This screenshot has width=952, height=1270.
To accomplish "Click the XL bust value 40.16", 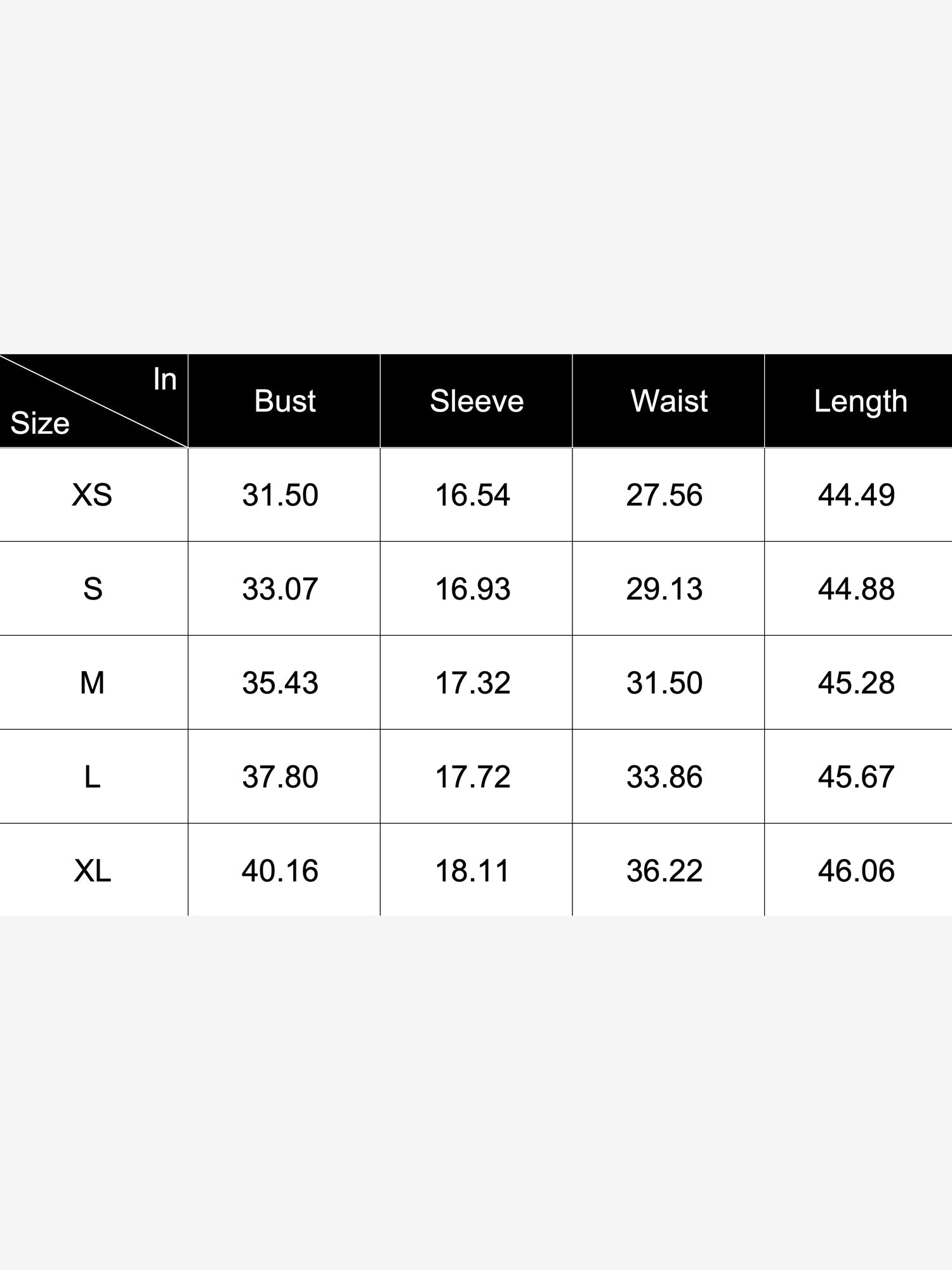I will point(280,871).
